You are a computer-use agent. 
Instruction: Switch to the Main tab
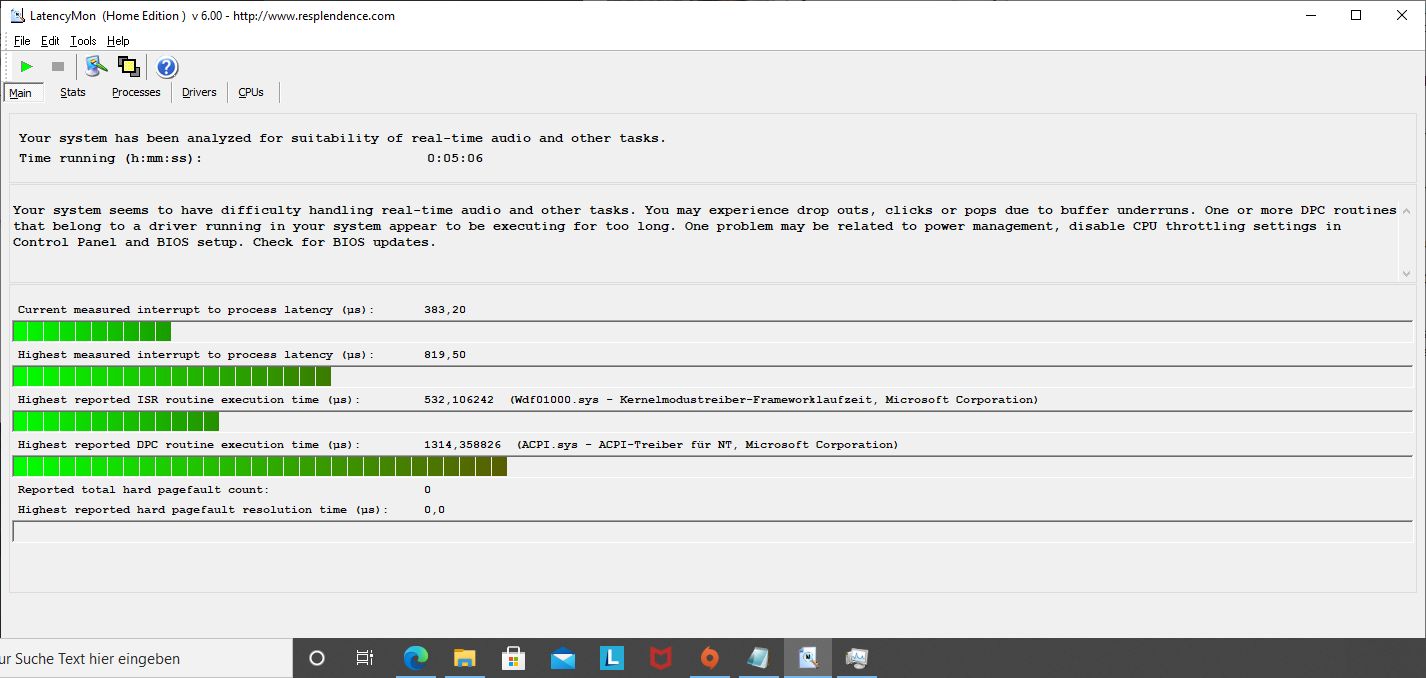pyautogui.click(x=23, y=93)
